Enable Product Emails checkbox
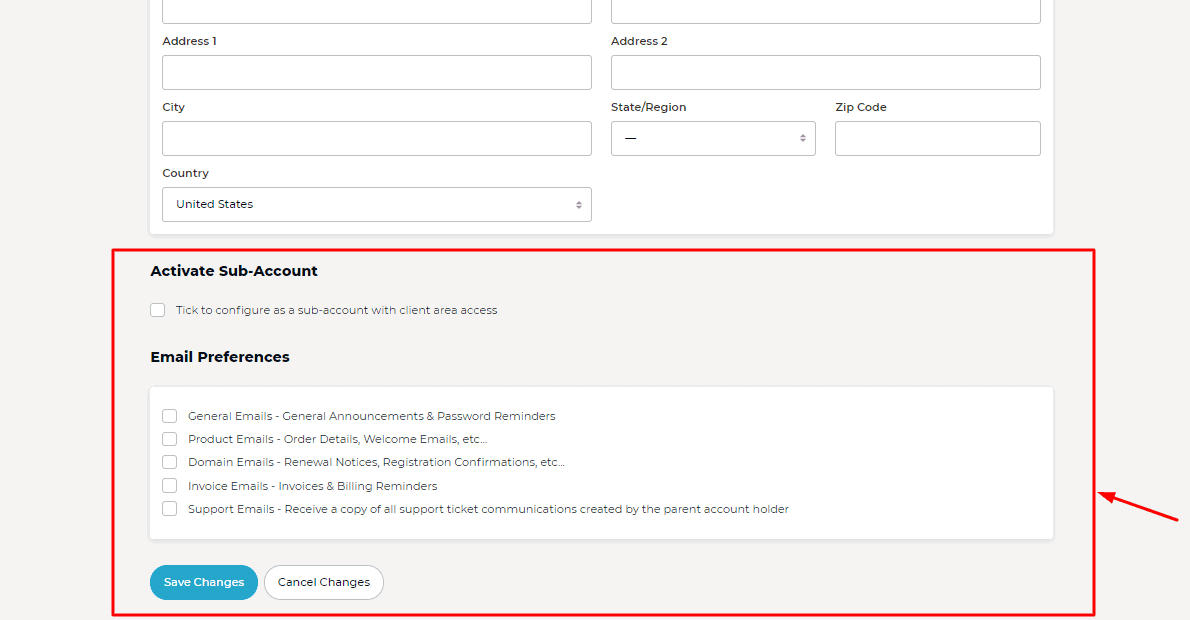 [170, 439]
